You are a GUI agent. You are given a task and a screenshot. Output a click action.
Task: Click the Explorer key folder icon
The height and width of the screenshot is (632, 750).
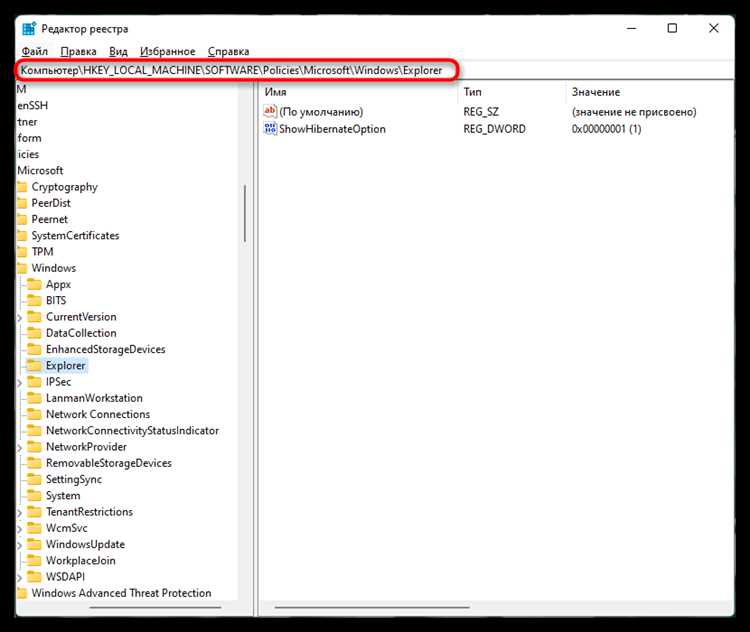coord(34,366)
